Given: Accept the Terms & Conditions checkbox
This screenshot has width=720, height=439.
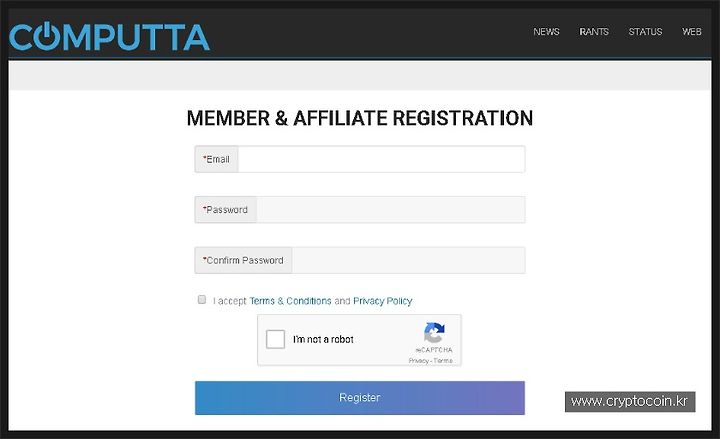Looking at the screenshot, I should pyautogui.click(x=202, y=299).
